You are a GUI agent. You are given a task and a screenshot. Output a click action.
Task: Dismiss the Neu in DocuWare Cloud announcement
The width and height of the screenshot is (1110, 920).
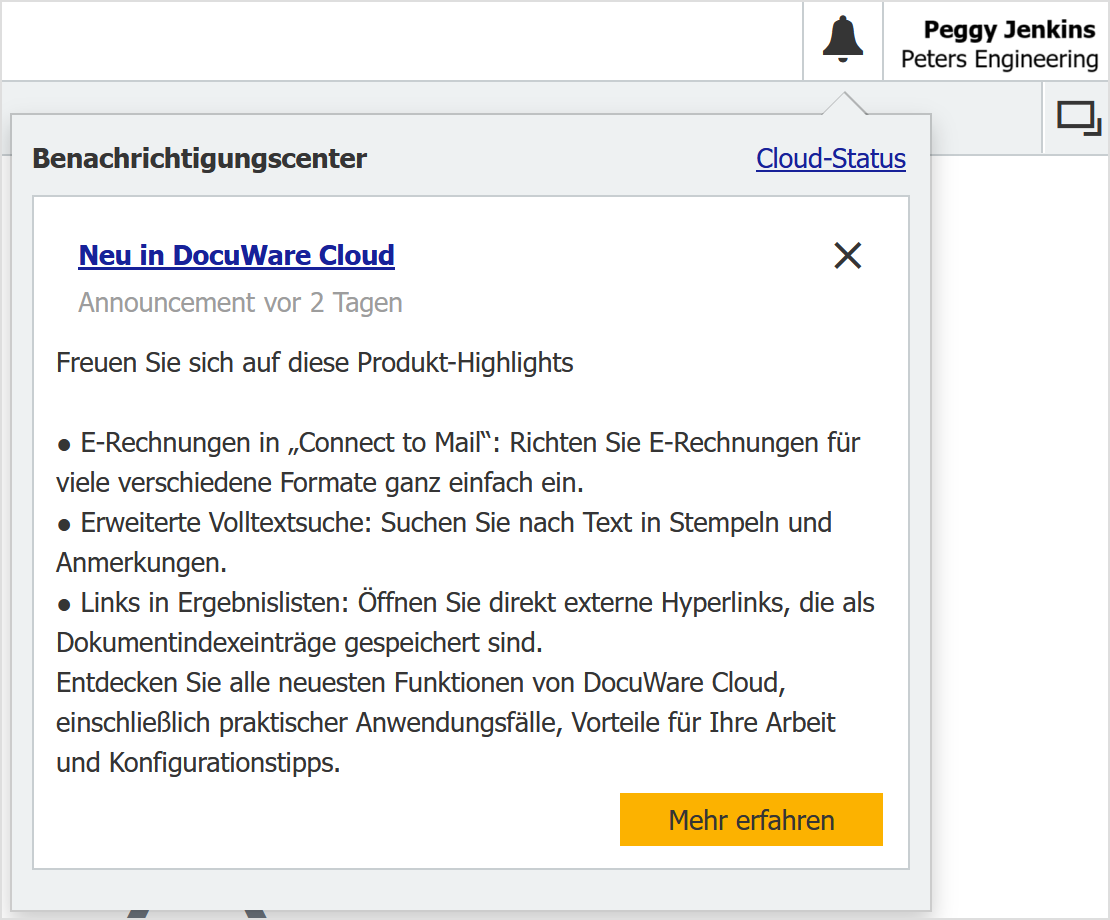[847, 256]
